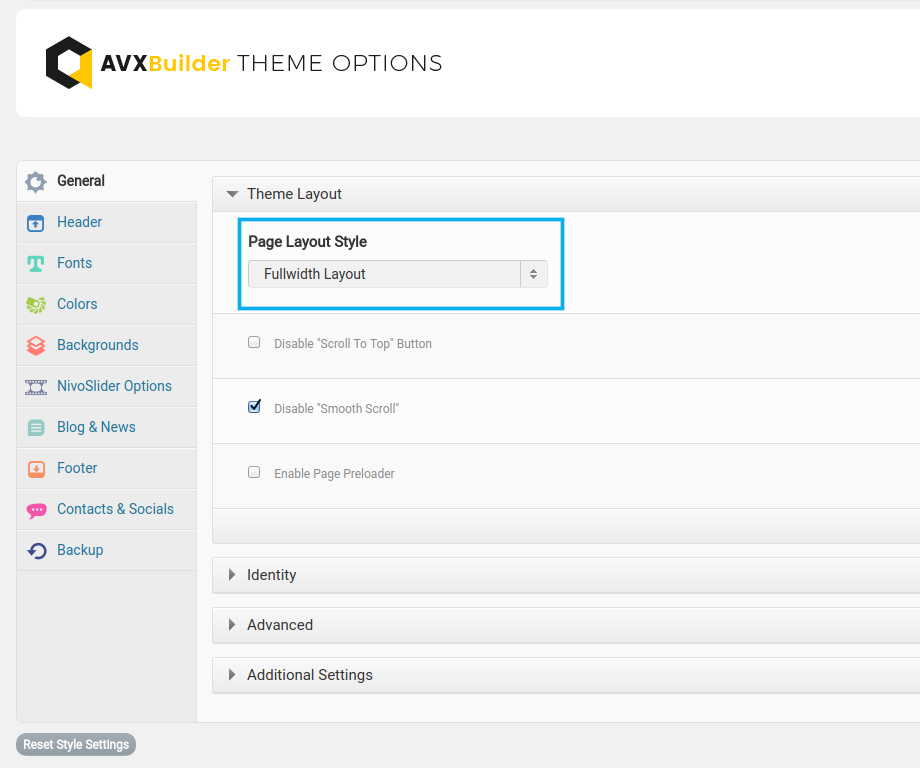Click the General gear icon in sidebar

[x=36, y=182]
